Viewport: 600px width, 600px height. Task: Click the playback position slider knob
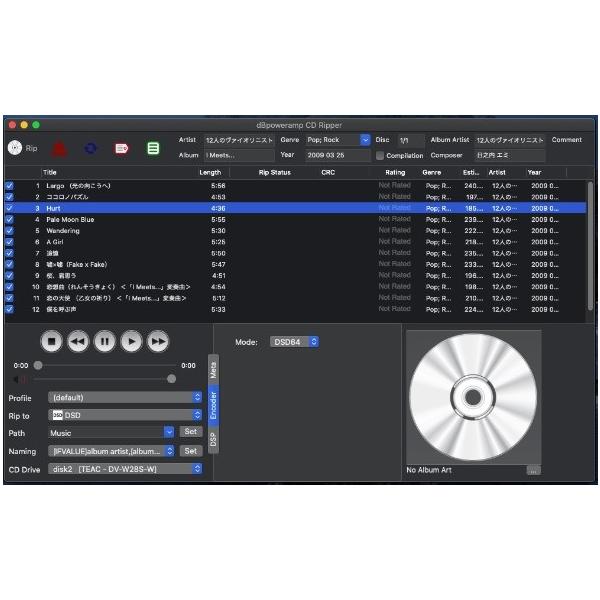pos(38,365)
